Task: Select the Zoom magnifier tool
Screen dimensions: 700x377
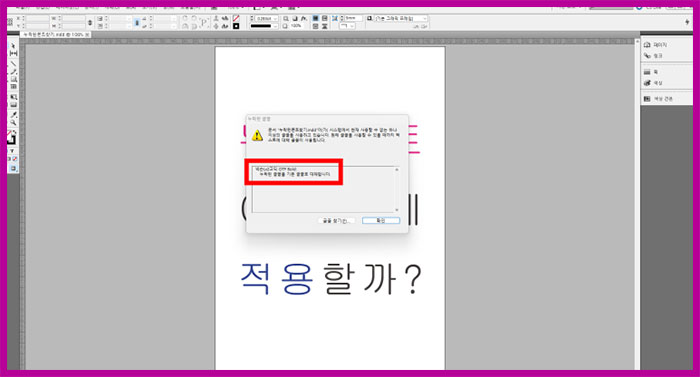Action: point(13,122)
